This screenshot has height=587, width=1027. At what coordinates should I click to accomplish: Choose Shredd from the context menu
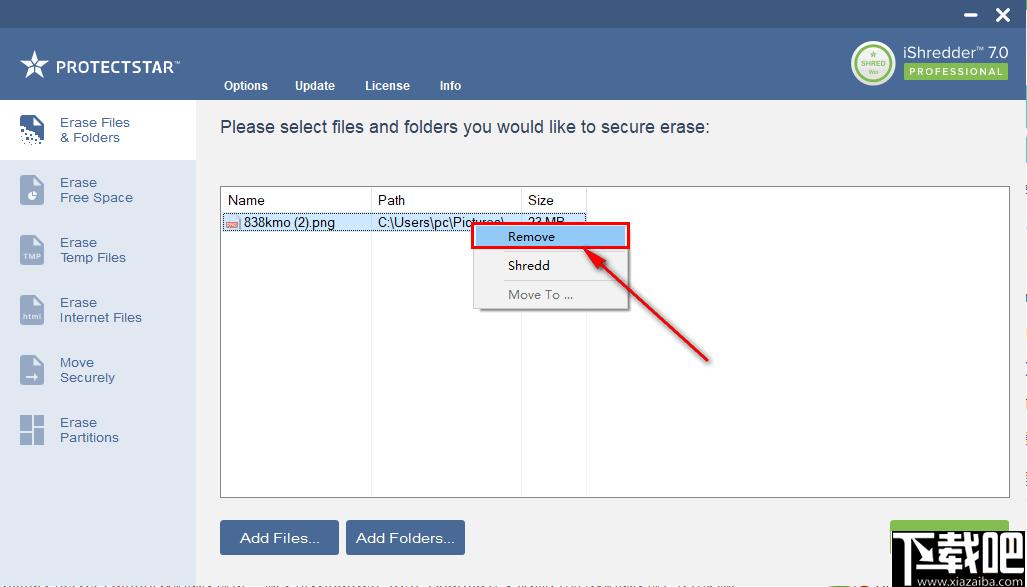click(x=529, y=266)
